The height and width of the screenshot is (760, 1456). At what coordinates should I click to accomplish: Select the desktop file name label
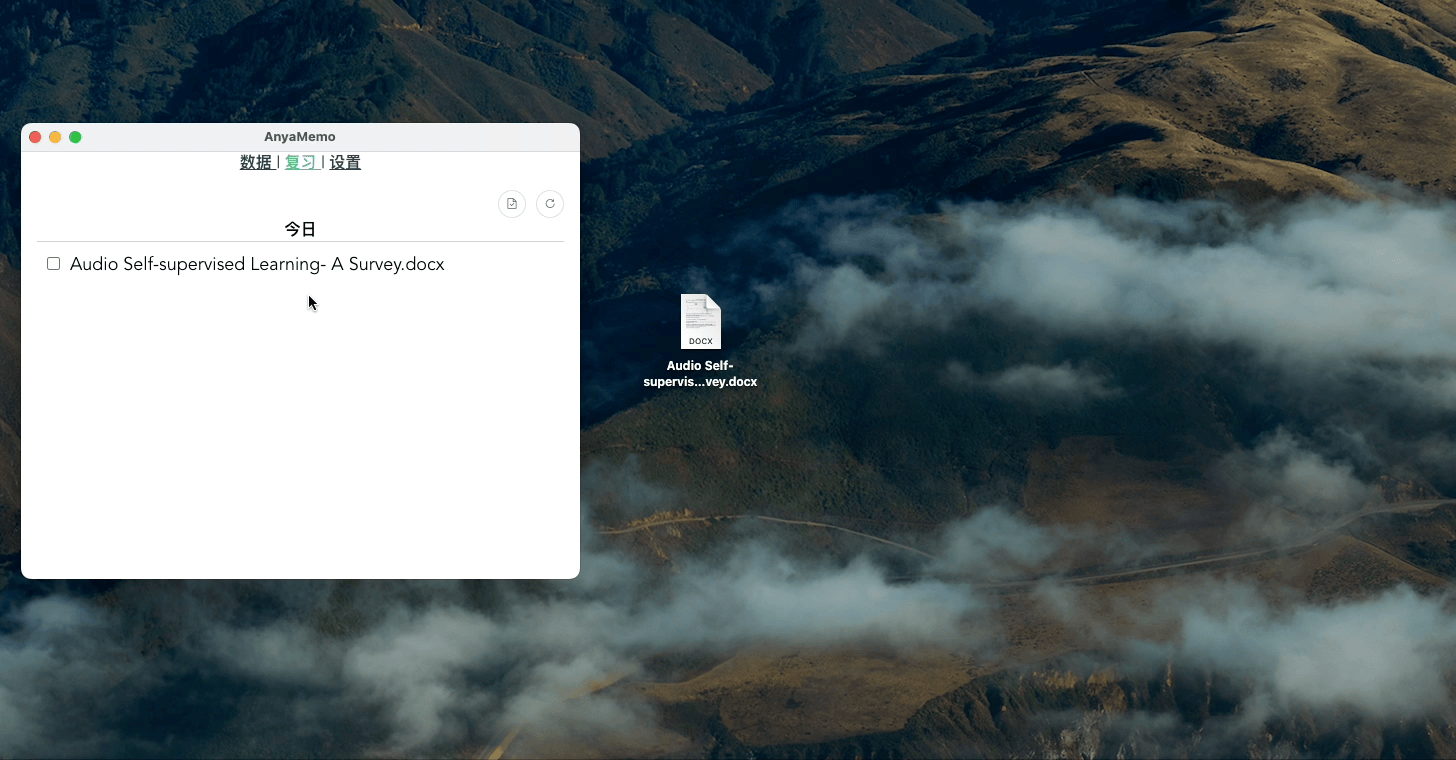pyautogui.click(x=700, y=374)
